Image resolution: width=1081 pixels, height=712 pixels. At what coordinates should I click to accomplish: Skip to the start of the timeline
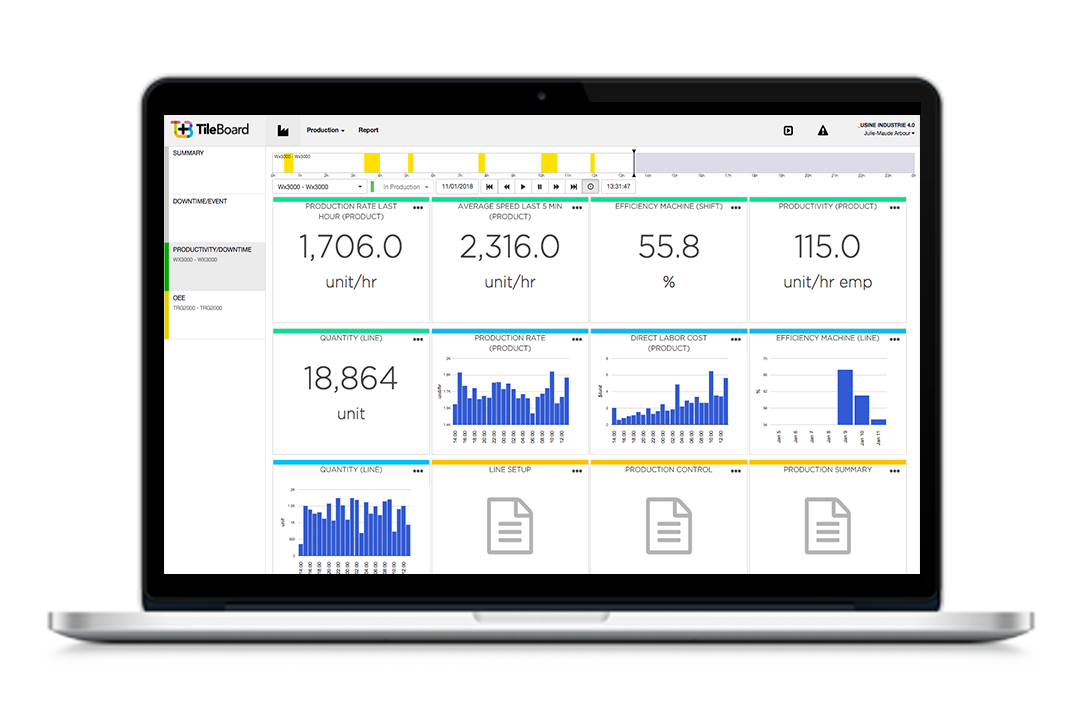click(489, 187)
